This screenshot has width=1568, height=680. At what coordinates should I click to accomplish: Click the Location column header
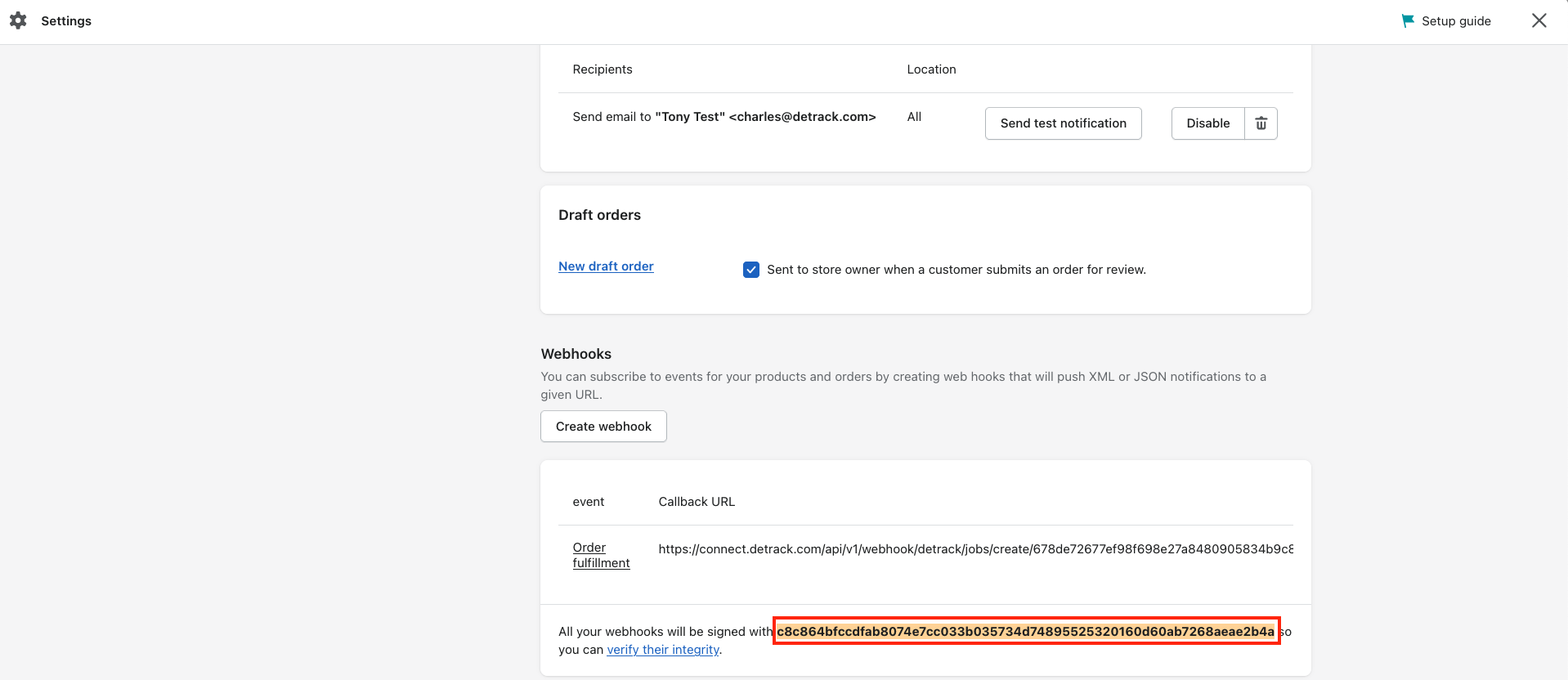click(x=931, y=69)
